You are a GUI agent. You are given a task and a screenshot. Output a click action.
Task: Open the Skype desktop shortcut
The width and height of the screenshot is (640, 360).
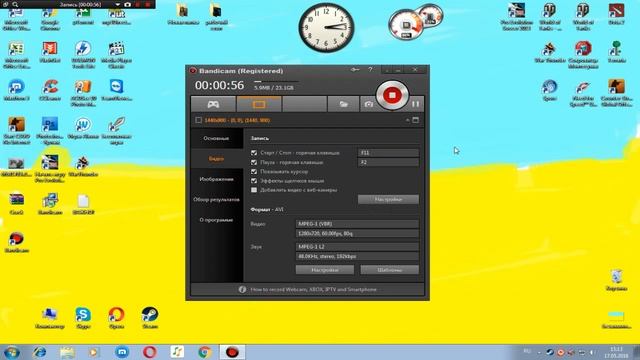pyautogui.click(x=83, y=318)
